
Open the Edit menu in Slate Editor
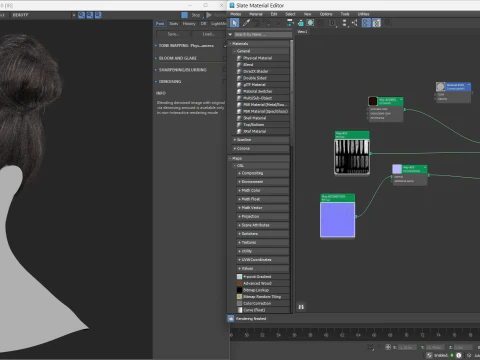click(x=274, y=14)
